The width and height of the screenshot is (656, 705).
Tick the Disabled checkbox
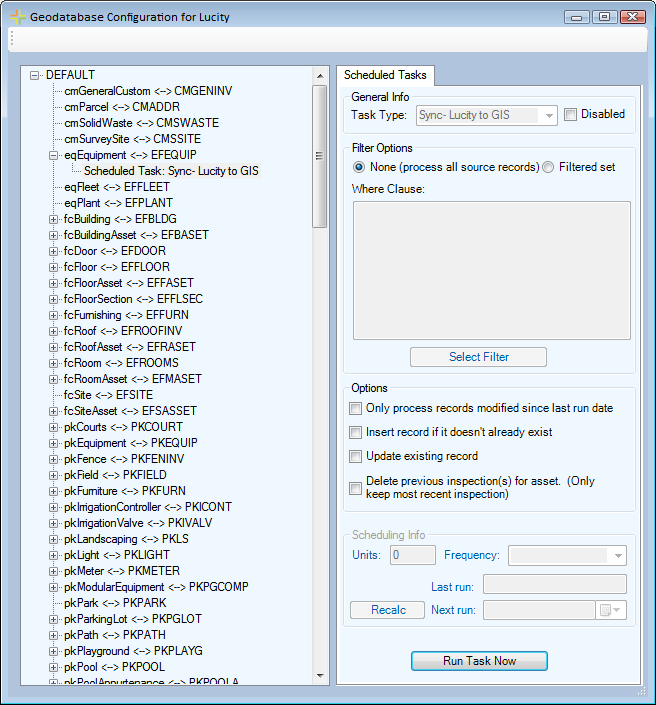570,115
